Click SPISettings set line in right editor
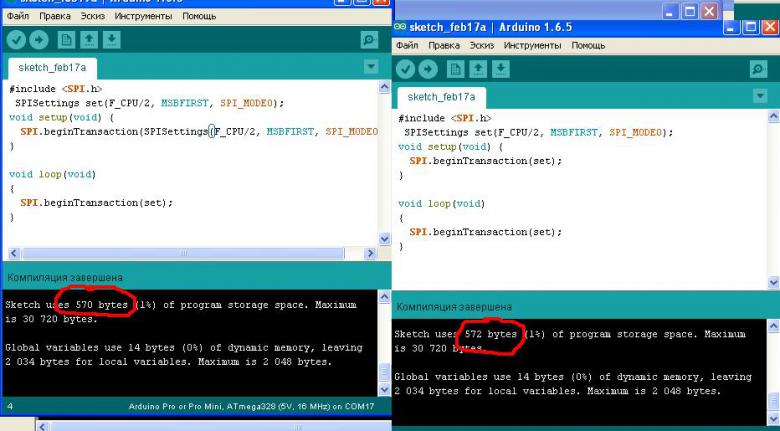Viewport: 780px width, 431px height. point(538,132)
